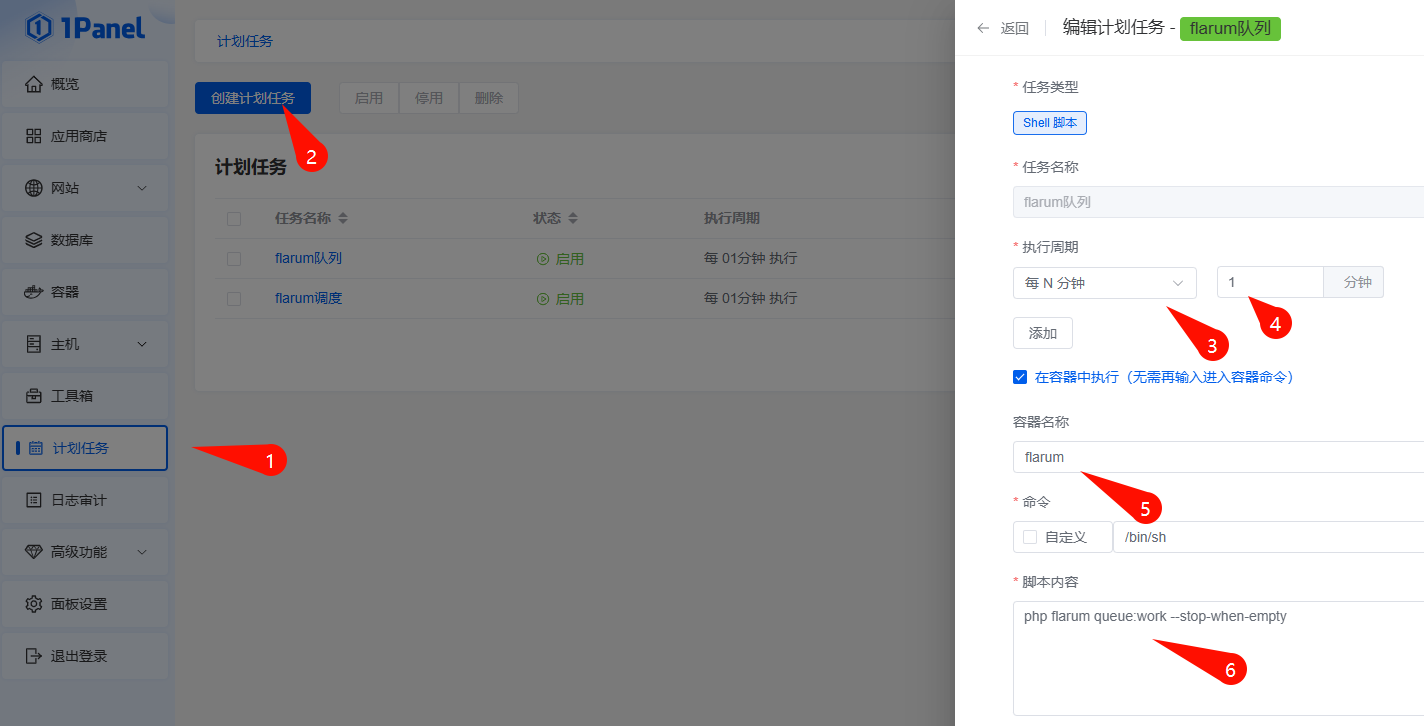Click the grid icon beside 应用商店
The height and width of the screenshot is (726, 1424).
(x=34, y=136)
